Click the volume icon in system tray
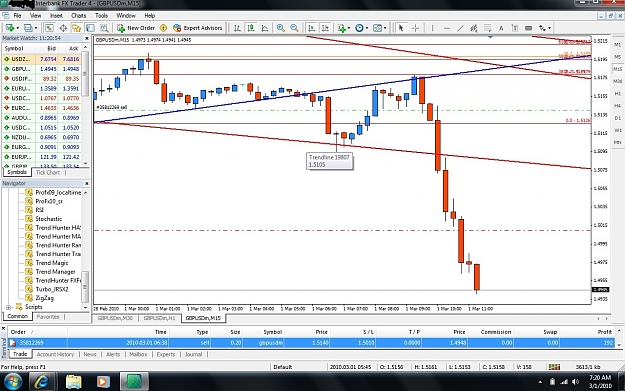Screen dimensions: 625x391 point(575,382)
